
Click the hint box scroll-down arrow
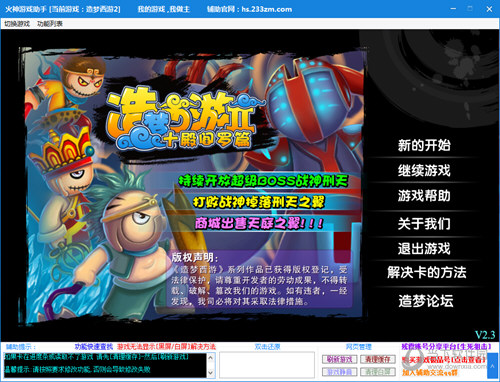(210, 373)
